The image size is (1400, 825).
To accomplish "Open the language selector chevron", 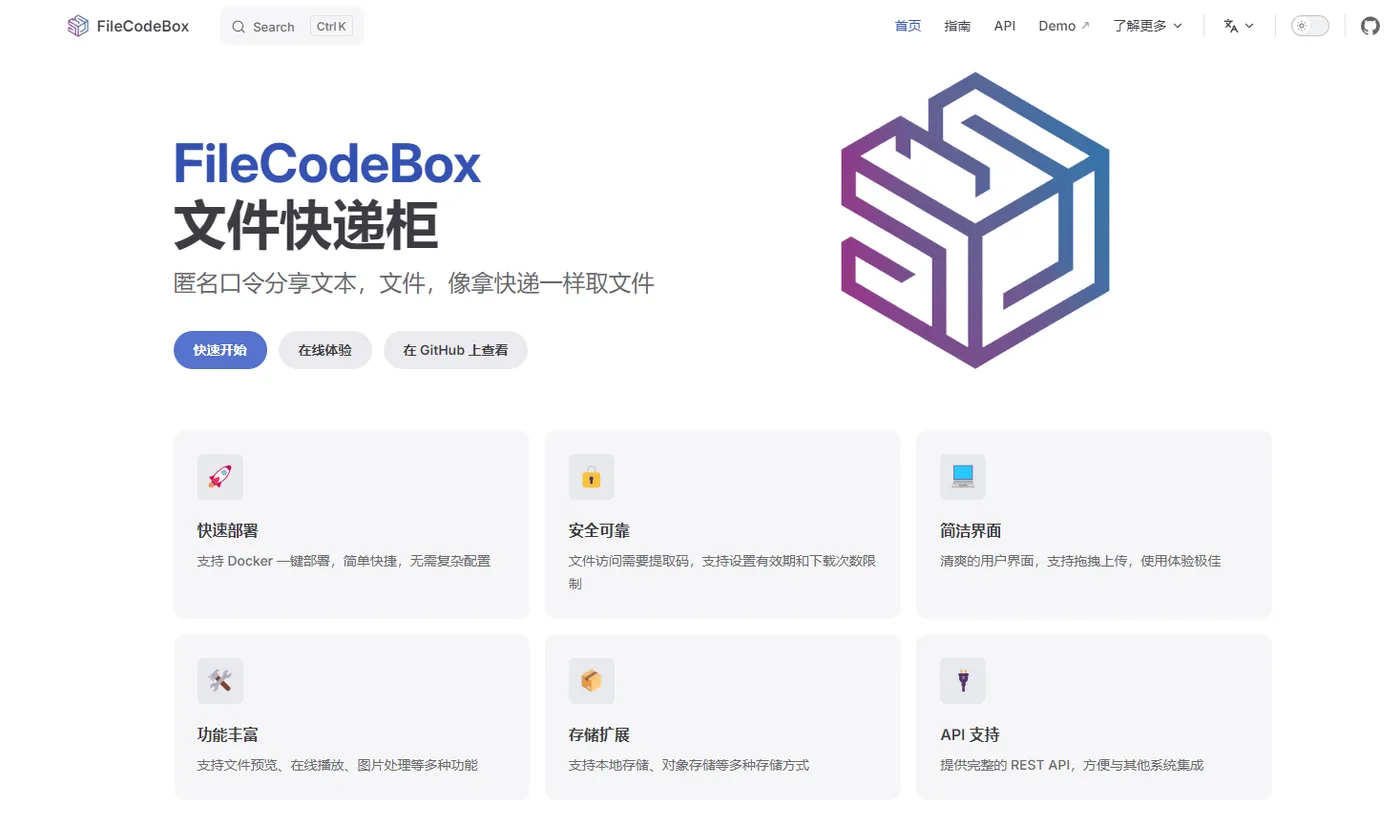I will (x=1249, y=26).
